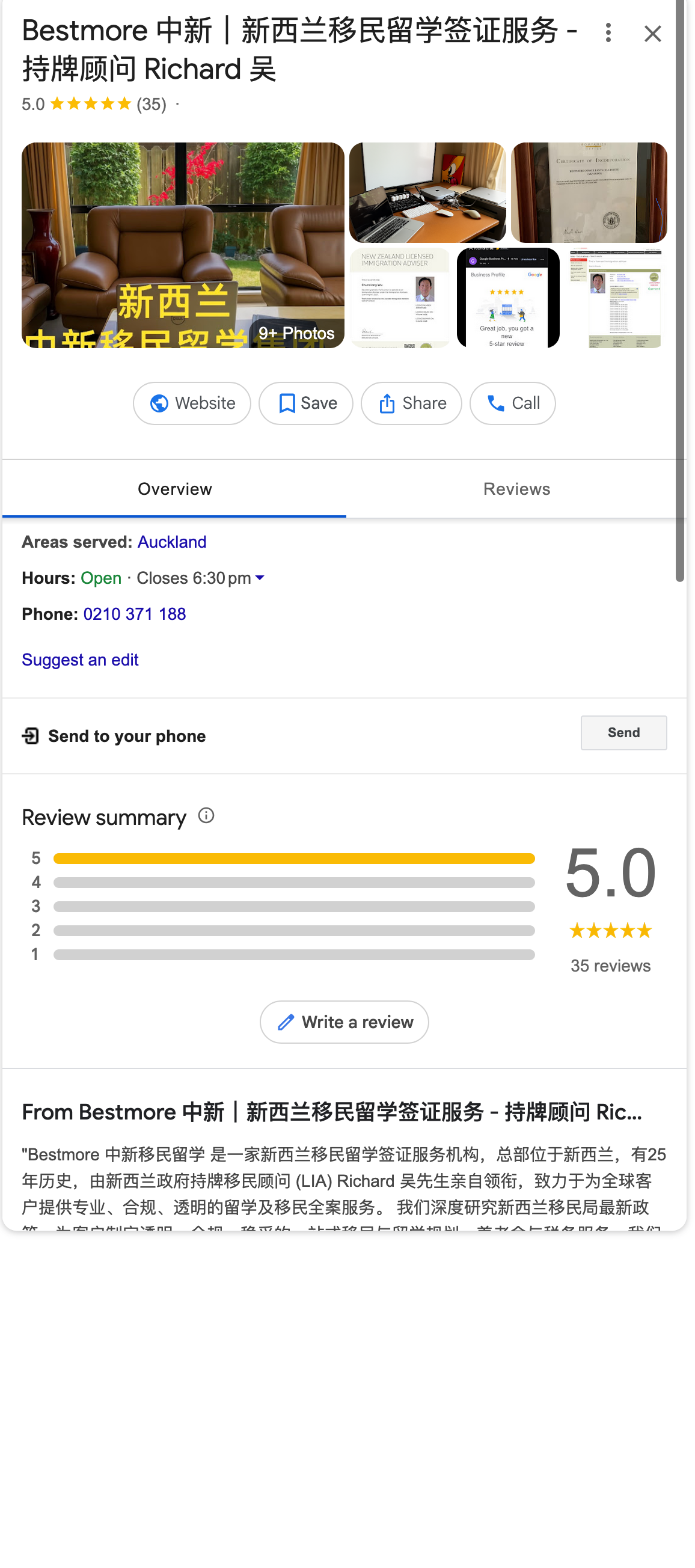Screen dimensions: 695x1568
Task: Close the business details panel
Action: [652, 34]
